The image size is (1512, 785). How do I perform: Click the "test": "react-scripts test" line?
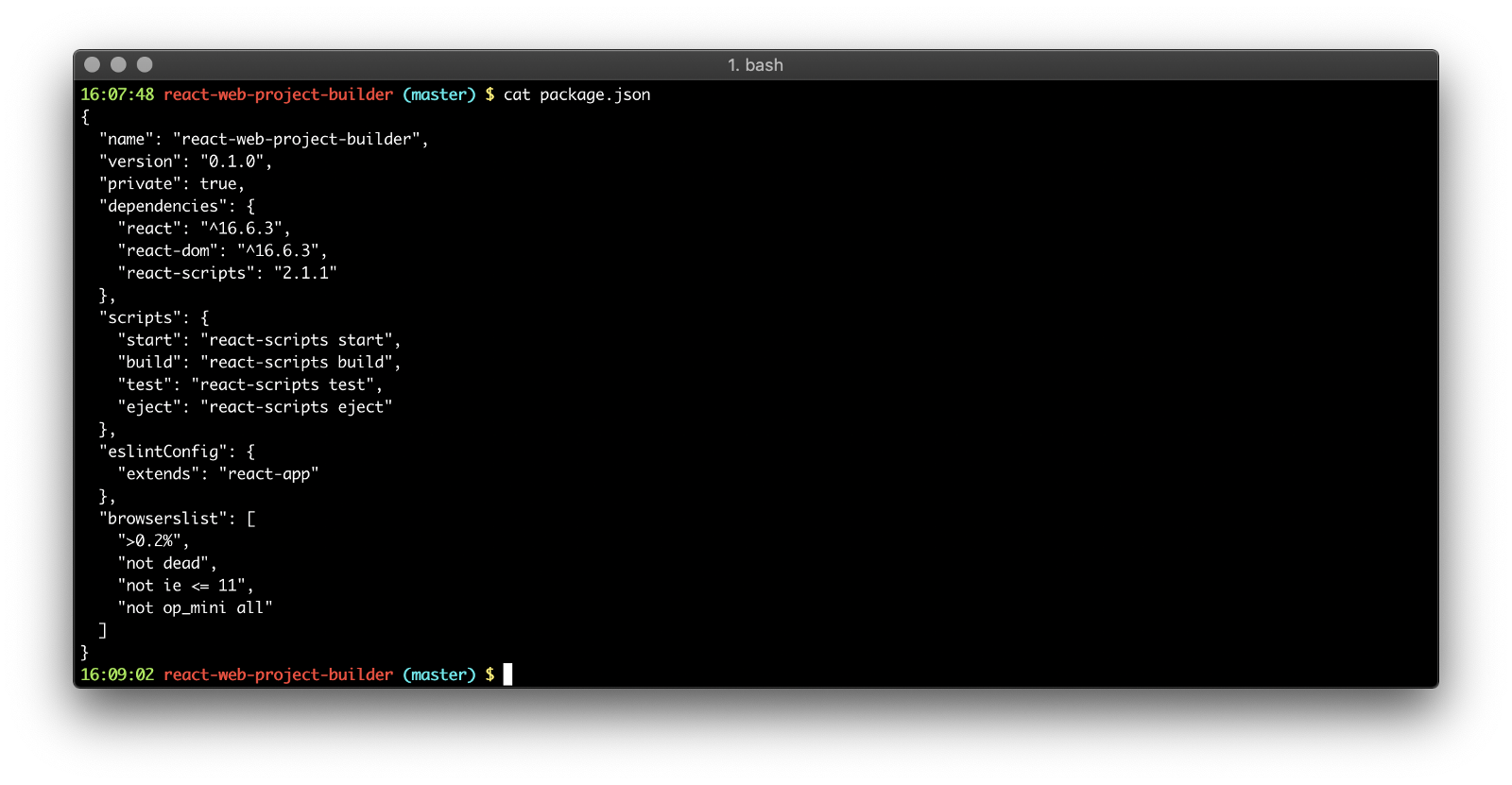(249, 384)
